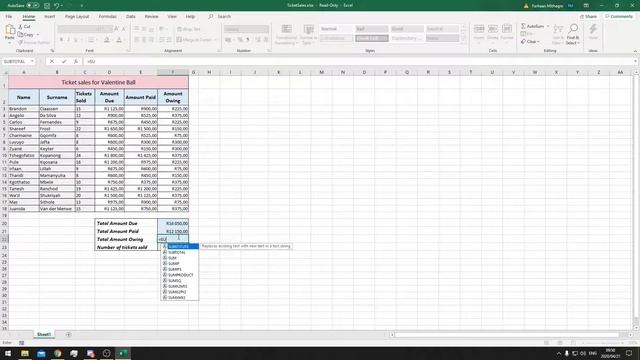Expand the Copy dropdown arrow
This screenshot has height=360, width=640.
pos(38,35)
